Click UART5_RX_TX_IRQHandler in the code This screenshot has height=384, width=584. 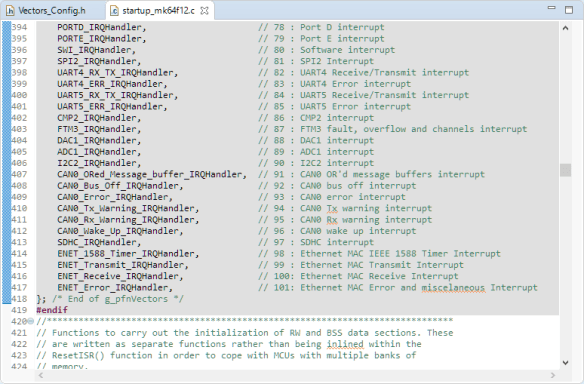115,95
